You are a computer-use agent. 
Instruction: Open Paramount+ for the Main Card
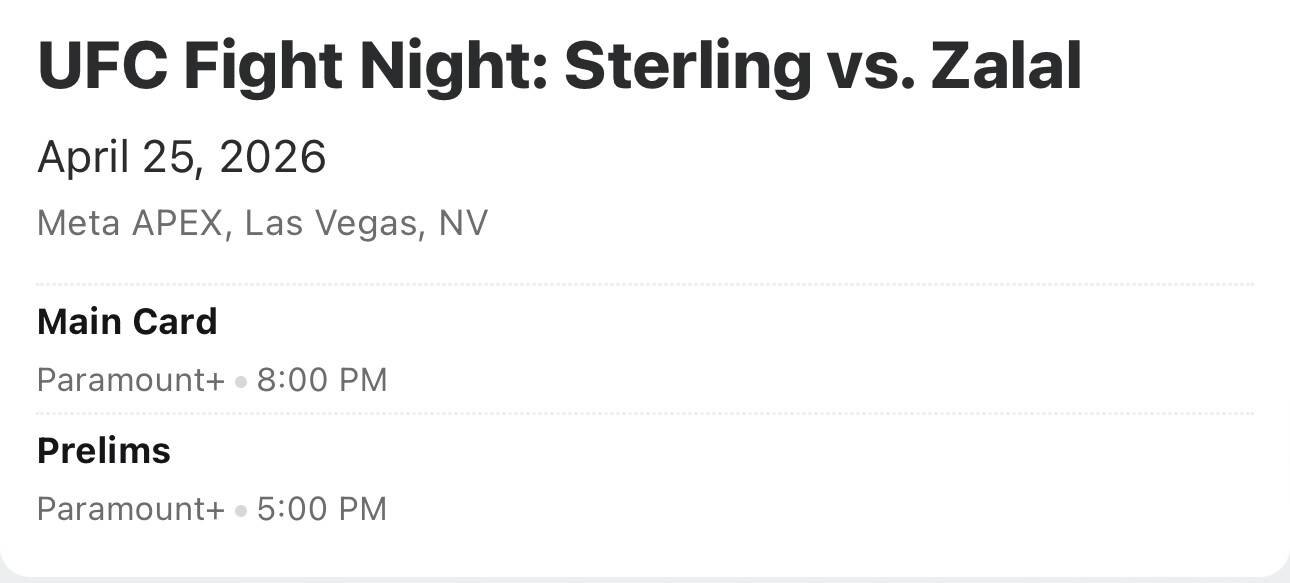130,380
